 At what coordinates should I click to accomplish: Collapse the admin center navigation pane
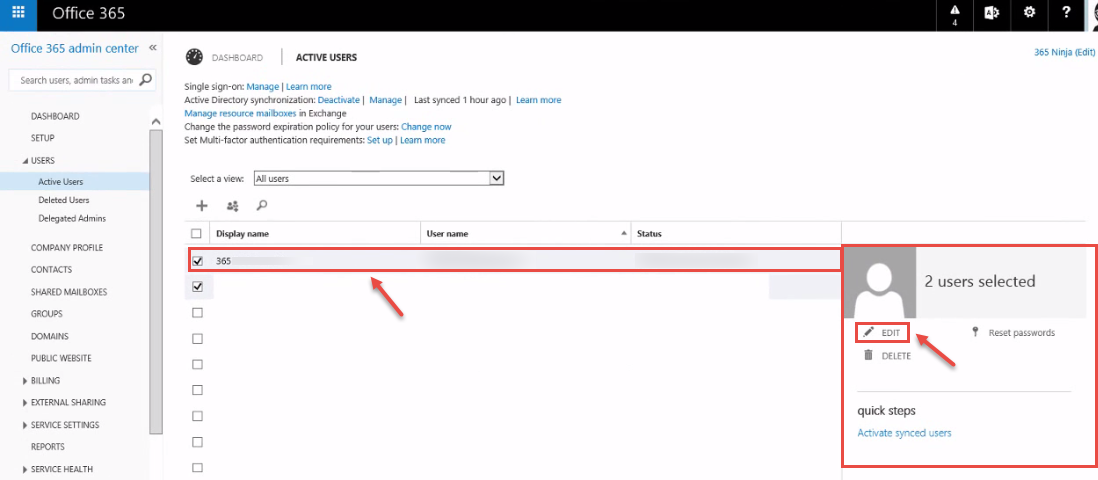click(x=153, y=48)
